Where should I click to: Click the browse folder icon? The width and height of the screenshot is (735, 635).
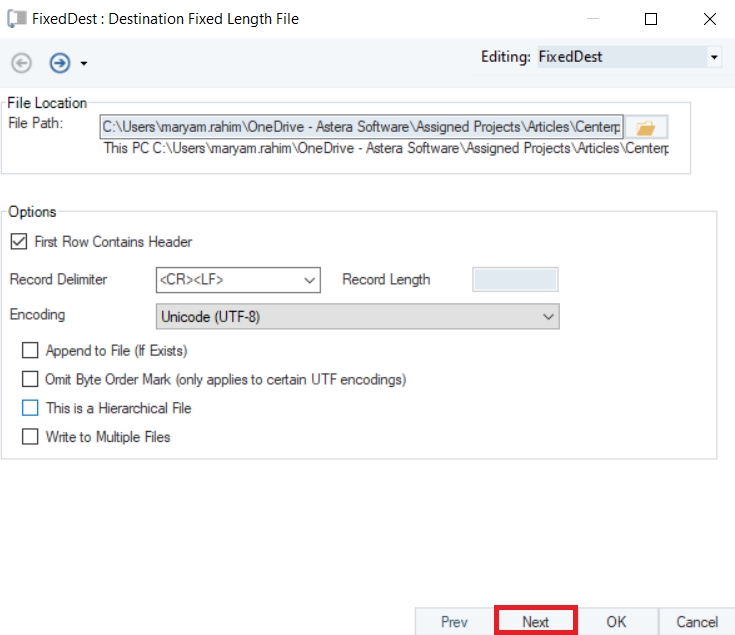point(646,128)
